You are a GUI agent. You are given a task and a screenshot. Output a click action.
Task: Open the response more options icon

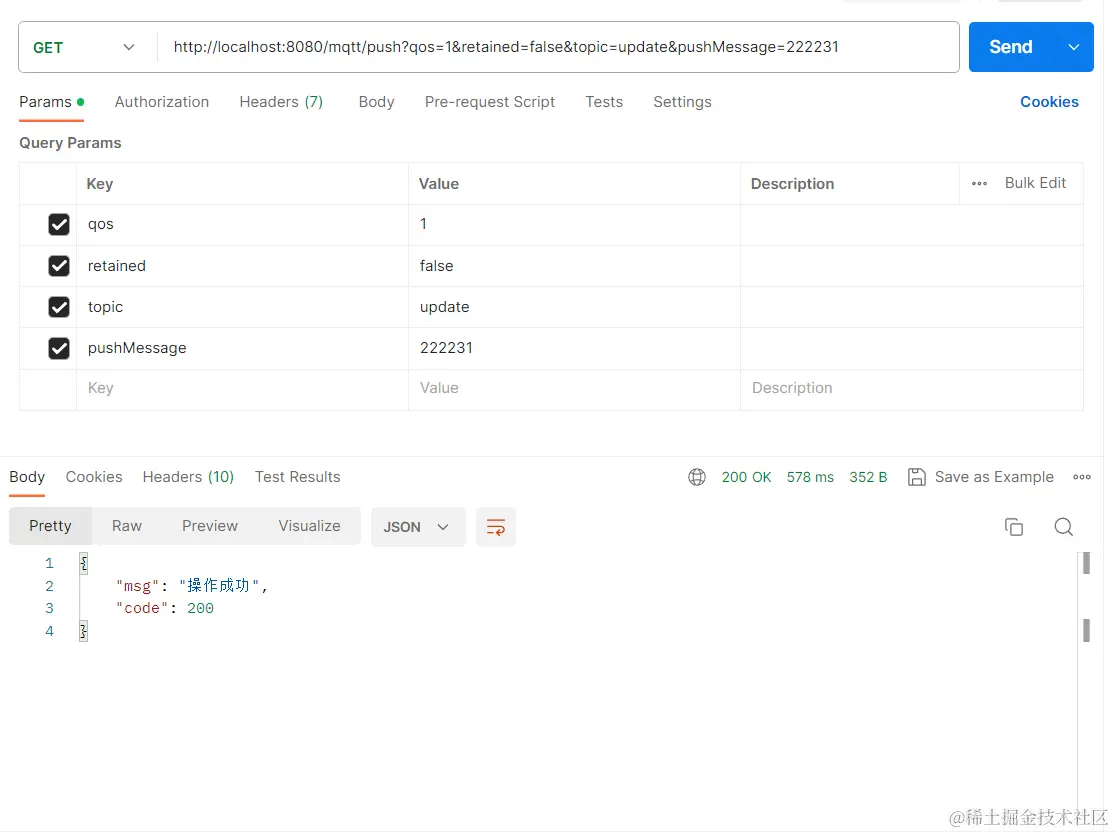click(1082, 477)
